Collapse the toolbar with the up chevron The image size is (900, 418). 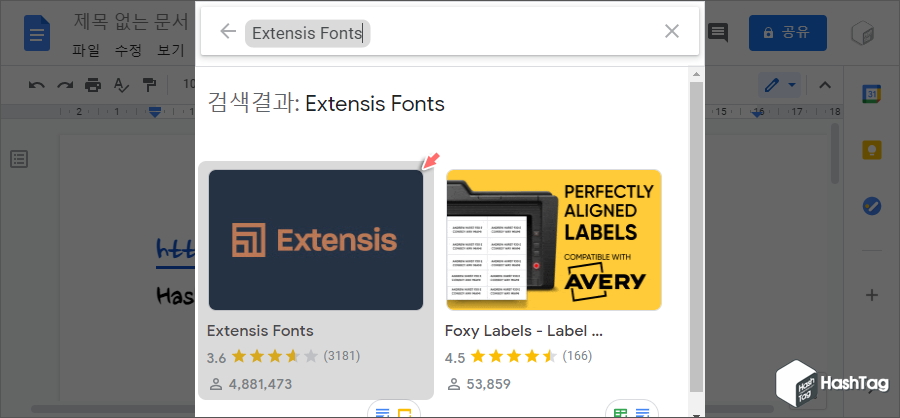(825, 86)
